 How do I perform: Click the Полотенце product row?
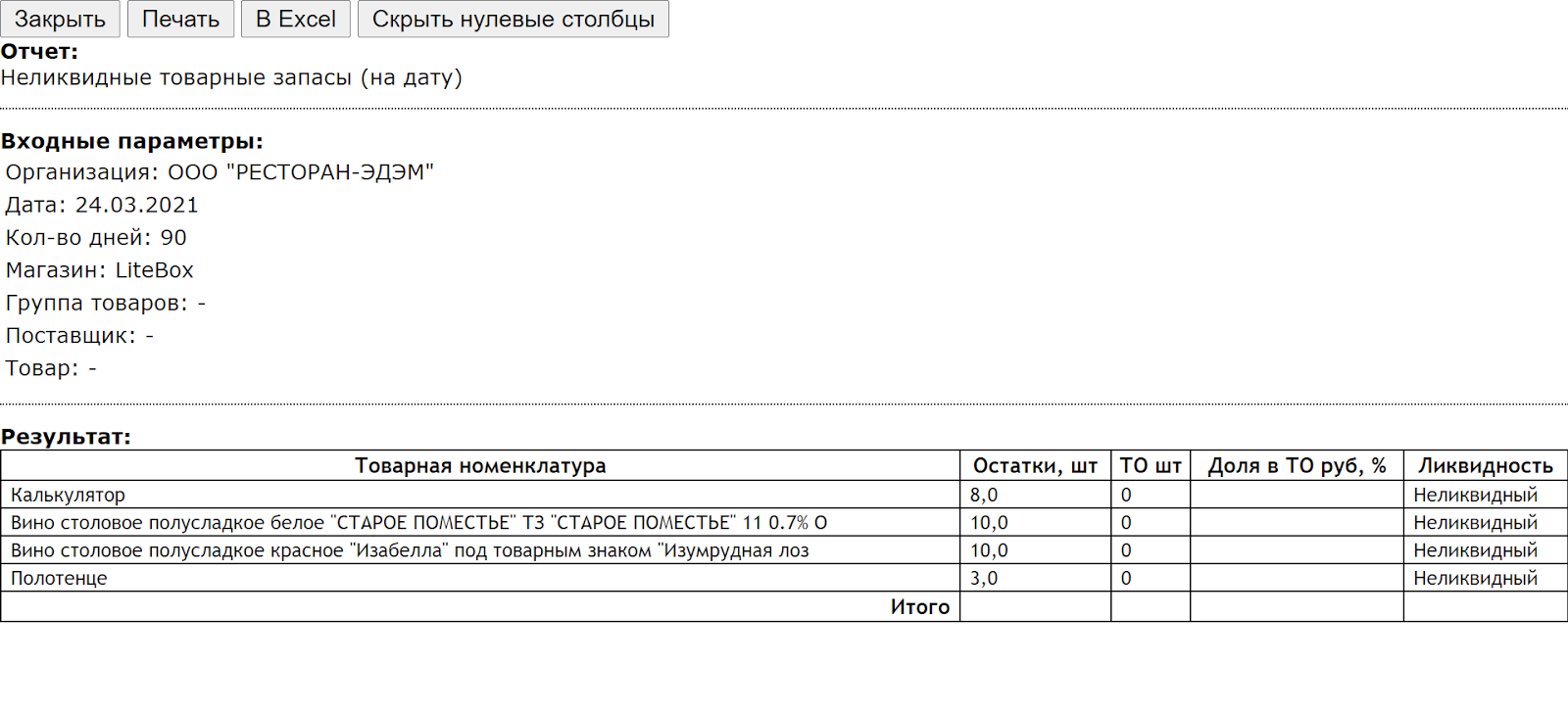59,578
